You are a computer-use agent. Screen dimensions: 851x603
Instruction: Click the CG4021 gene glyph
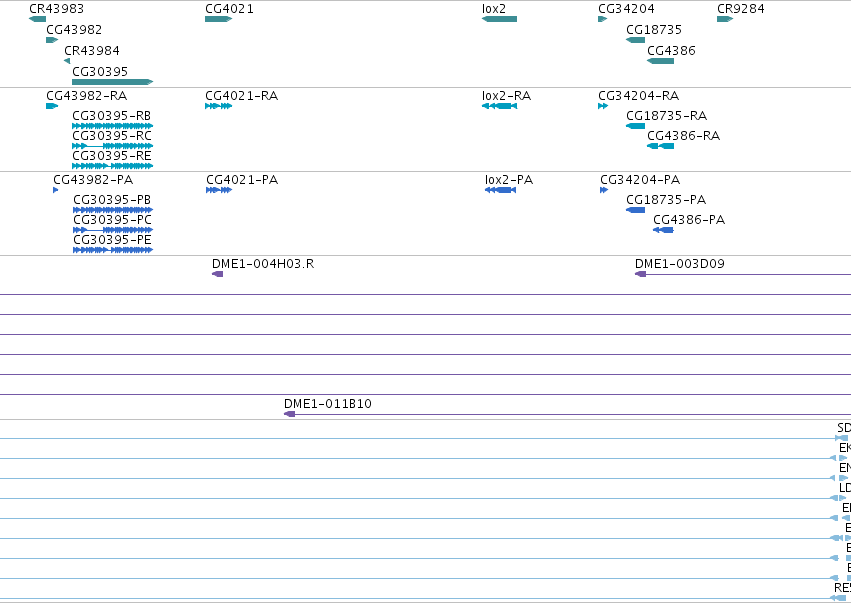point(219,19)
